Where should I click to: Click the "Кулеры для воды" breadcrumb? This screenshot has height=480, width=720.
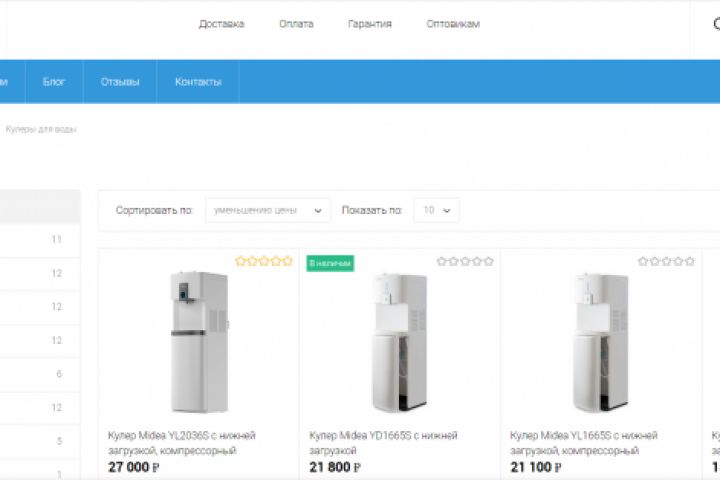41,129
